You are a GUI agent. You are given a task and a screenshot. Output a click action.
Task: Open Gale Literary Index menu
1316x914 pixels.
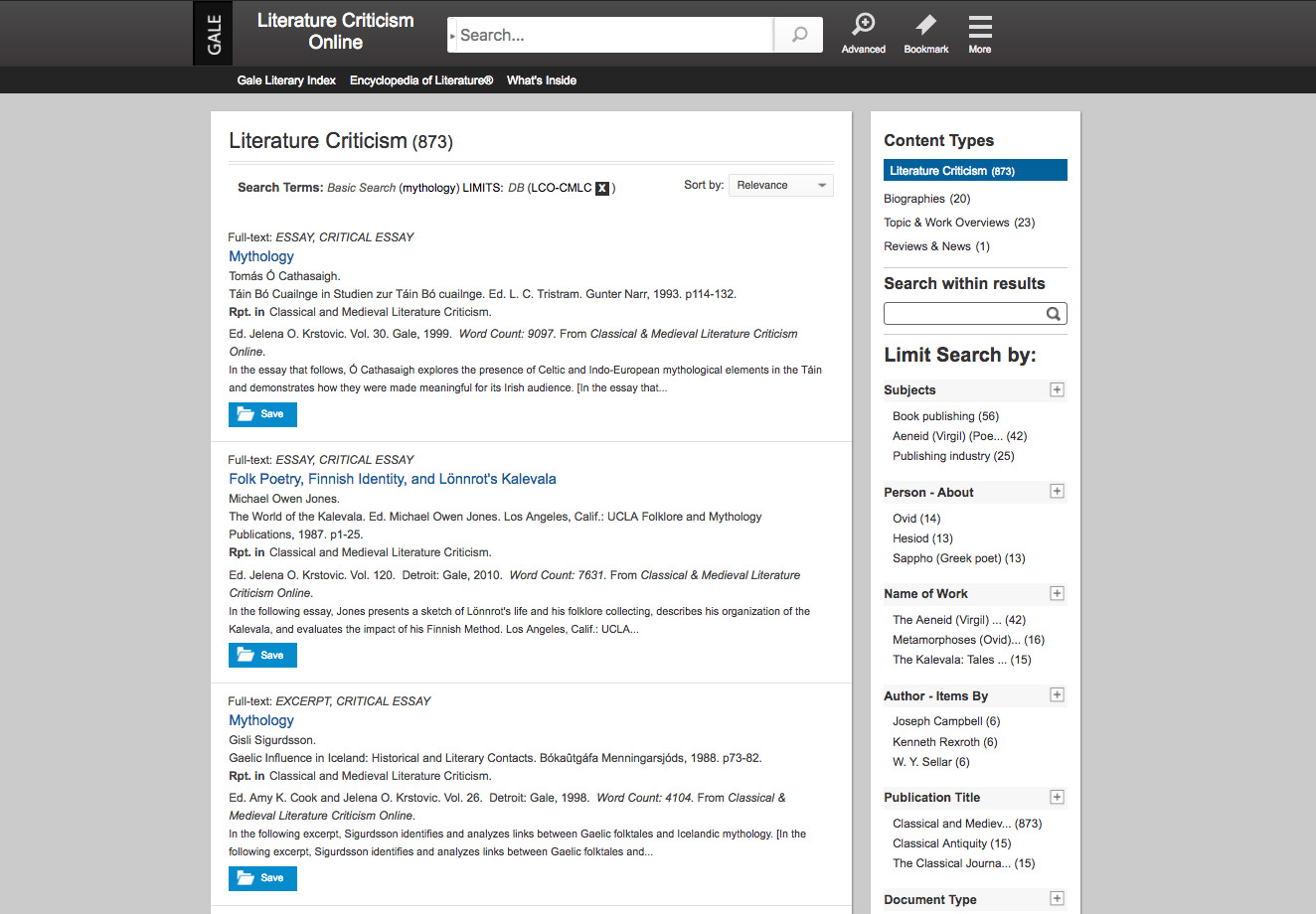click(286, 80)
